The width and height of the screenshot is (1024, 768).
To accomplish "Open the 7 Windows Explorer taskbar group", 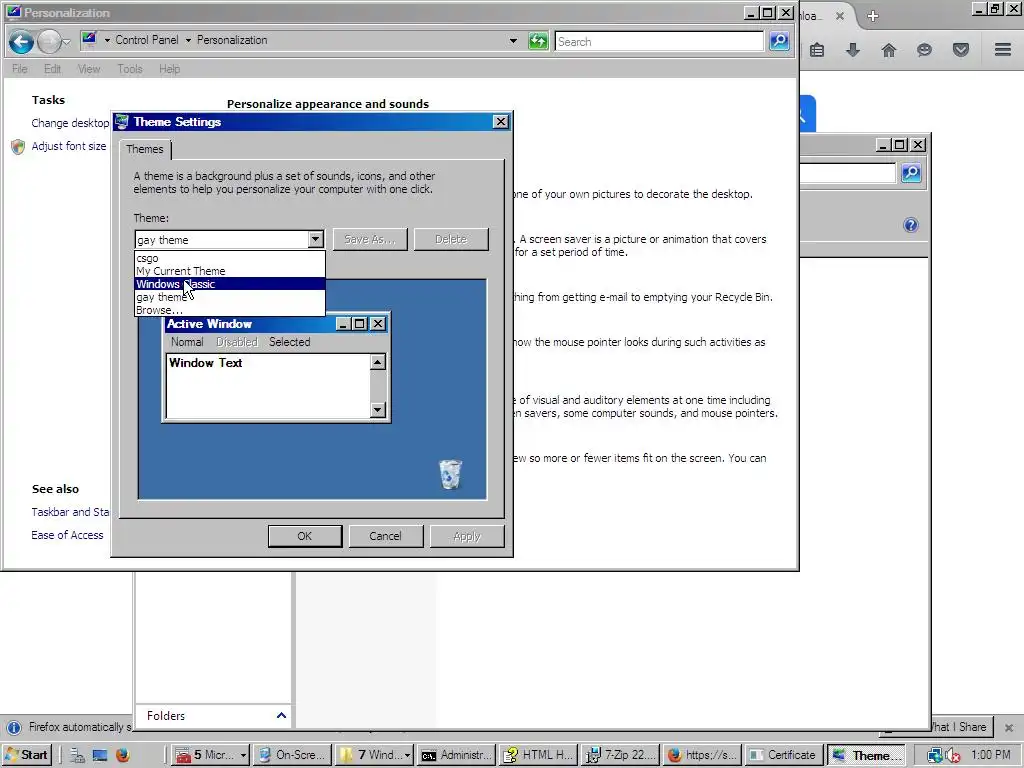I will click(375, 755).
